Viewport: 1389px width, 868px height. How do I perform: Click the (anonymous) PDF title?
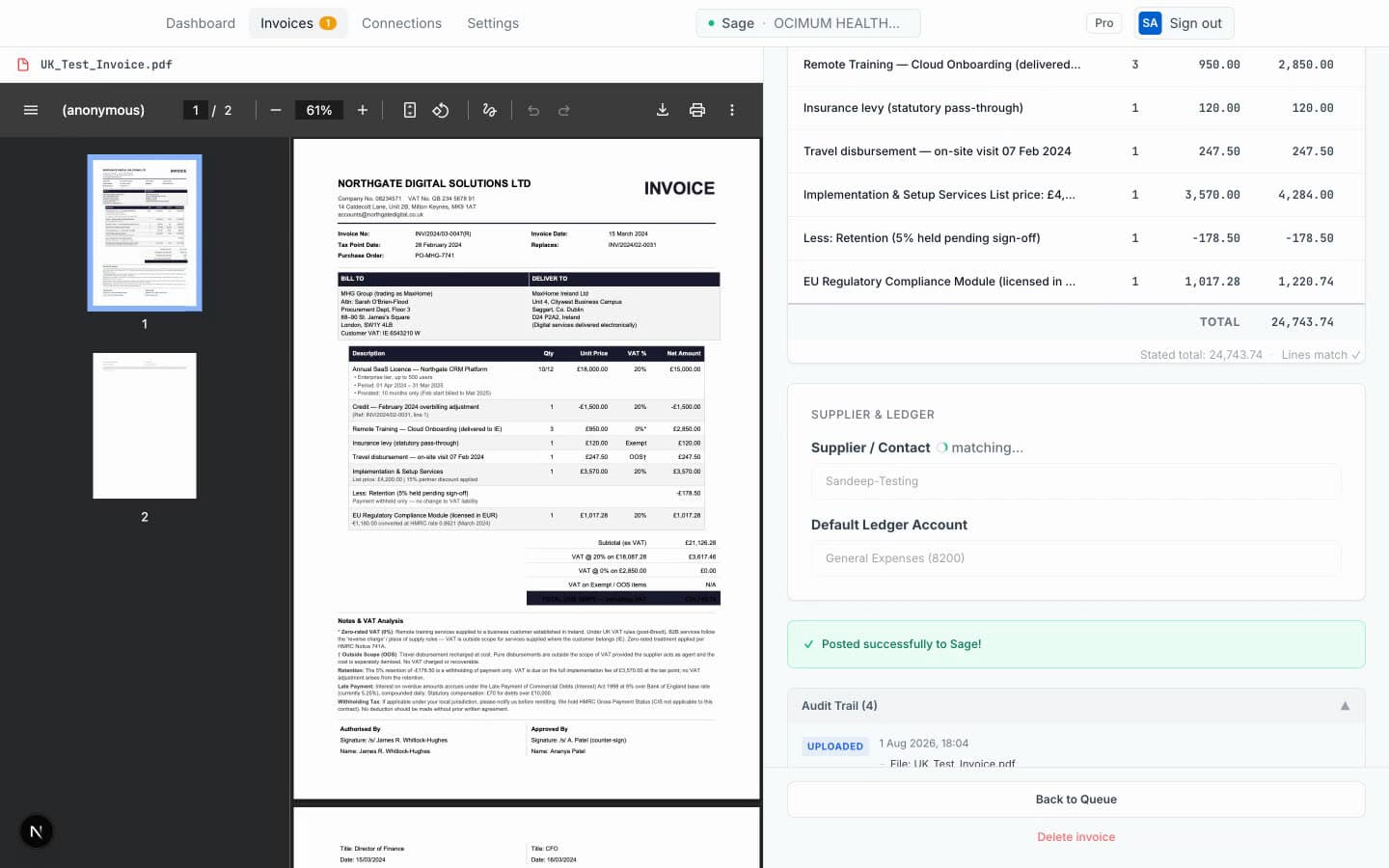pyautogui.click(x=103, y=110)
